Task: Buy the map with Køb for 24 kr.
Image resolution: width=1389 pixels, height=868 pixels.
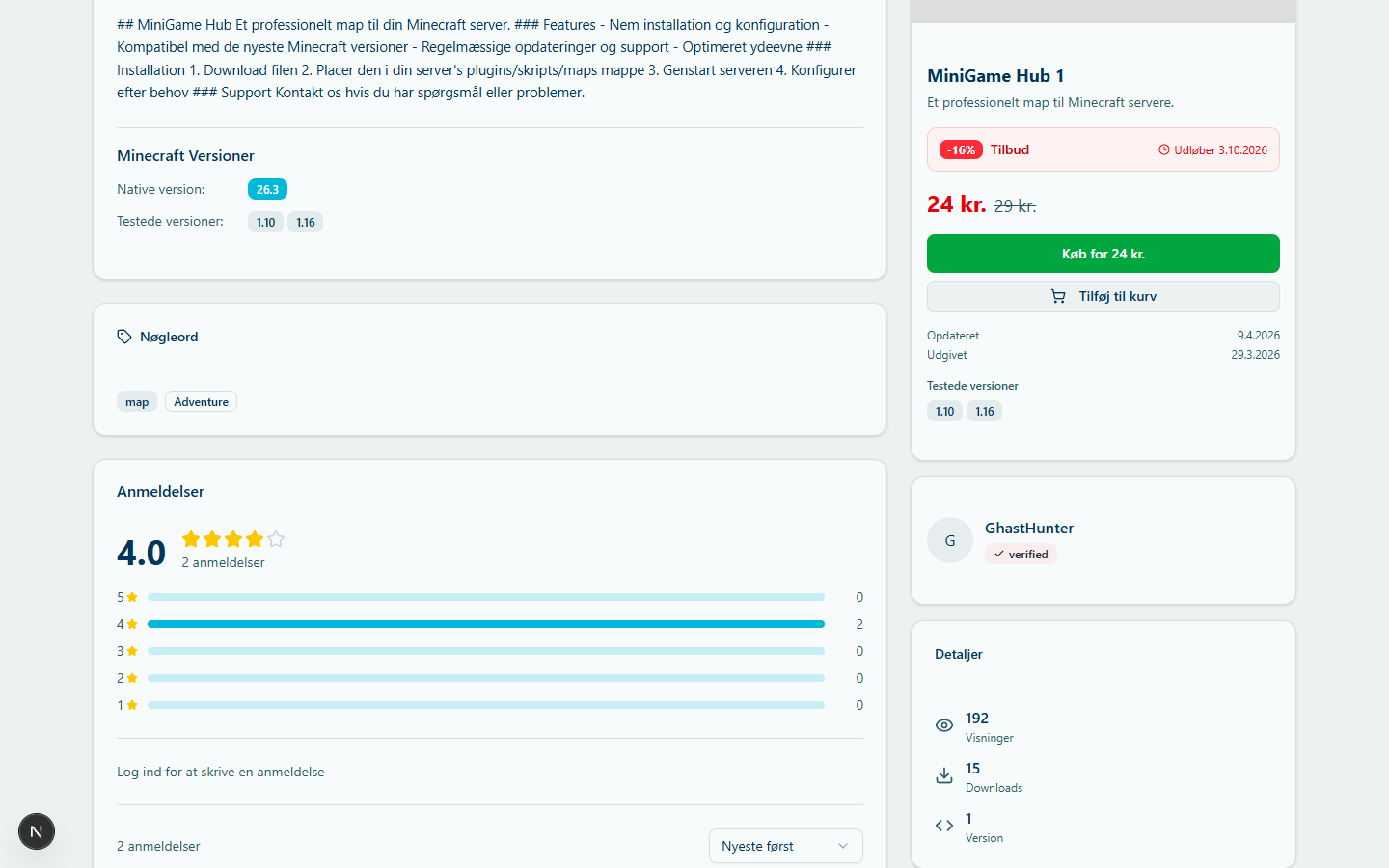Action: pyautogui.click(x=1103, y=254)
